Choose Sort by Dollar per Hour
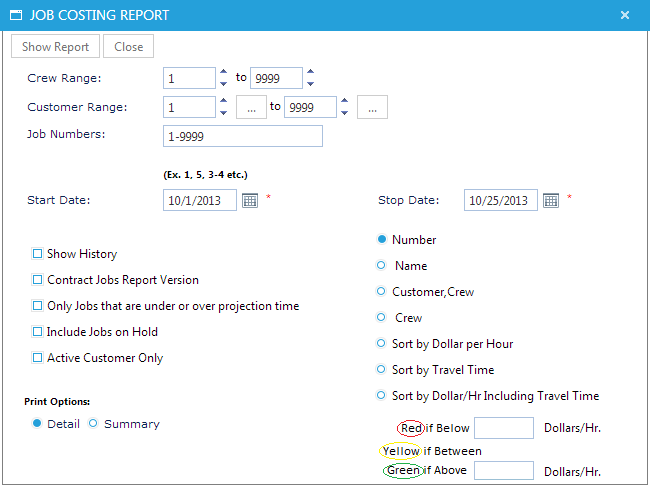Screen dimensions: 650x485 point(381,344)
